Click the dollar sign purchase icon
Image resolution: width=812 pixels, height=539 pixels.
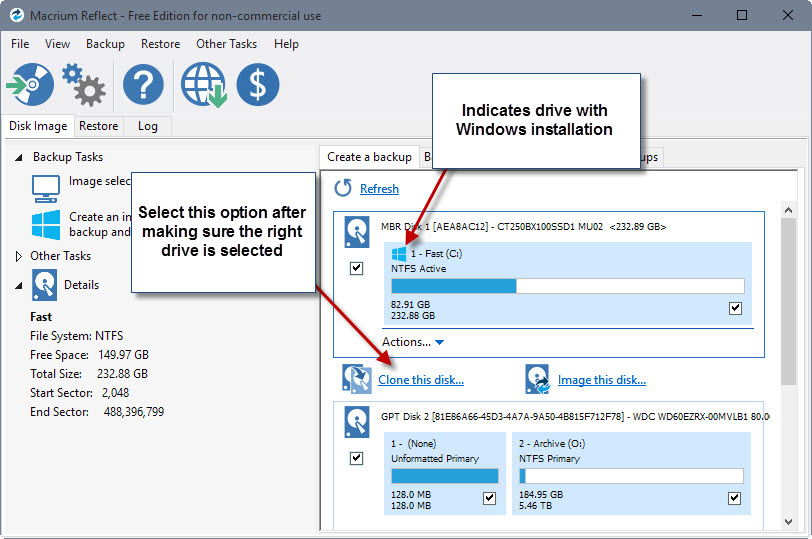pyautogui.click(x=258, y=84)
